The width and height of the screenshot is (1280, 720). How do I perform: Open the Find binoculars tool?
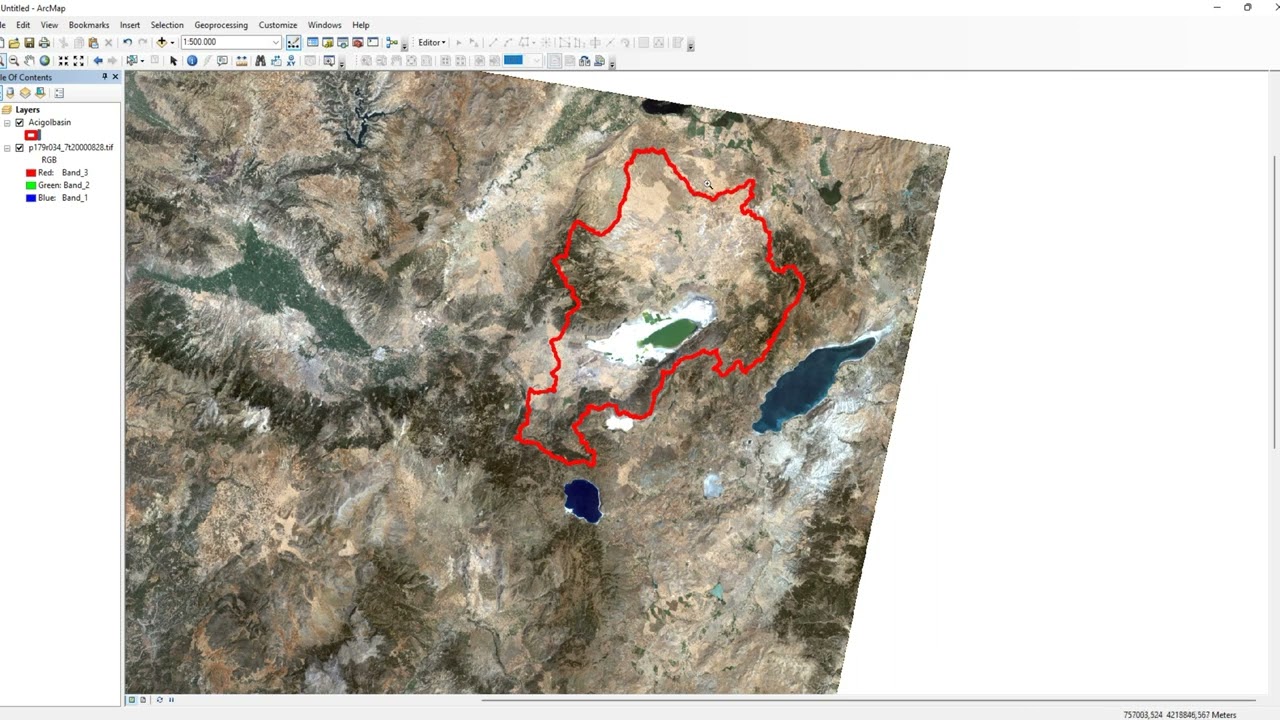tap(260, 61)
